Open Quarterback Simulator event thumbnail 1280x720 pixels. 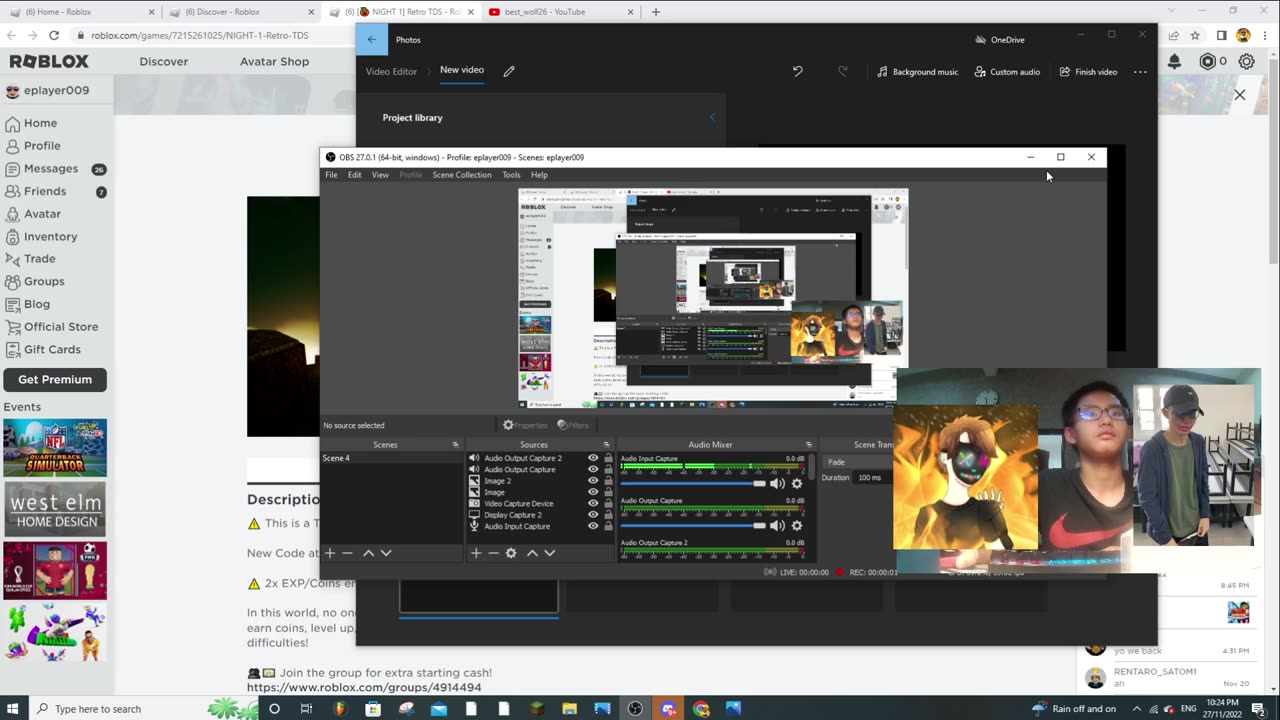coord(55,448)
